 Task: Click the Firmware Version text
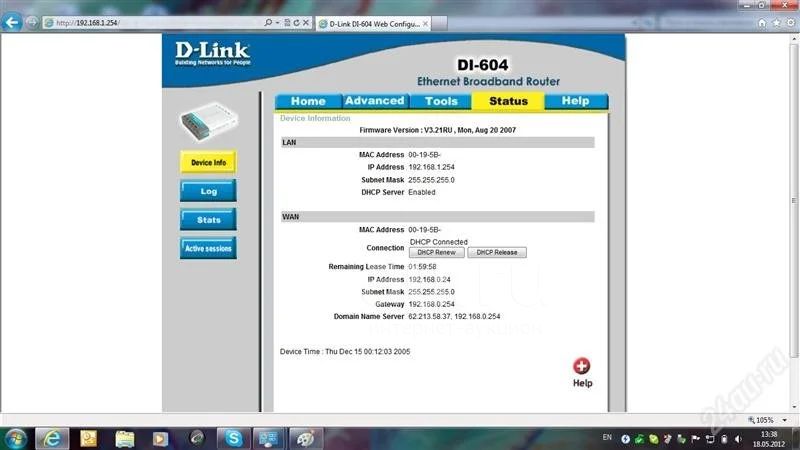[437, 130]
